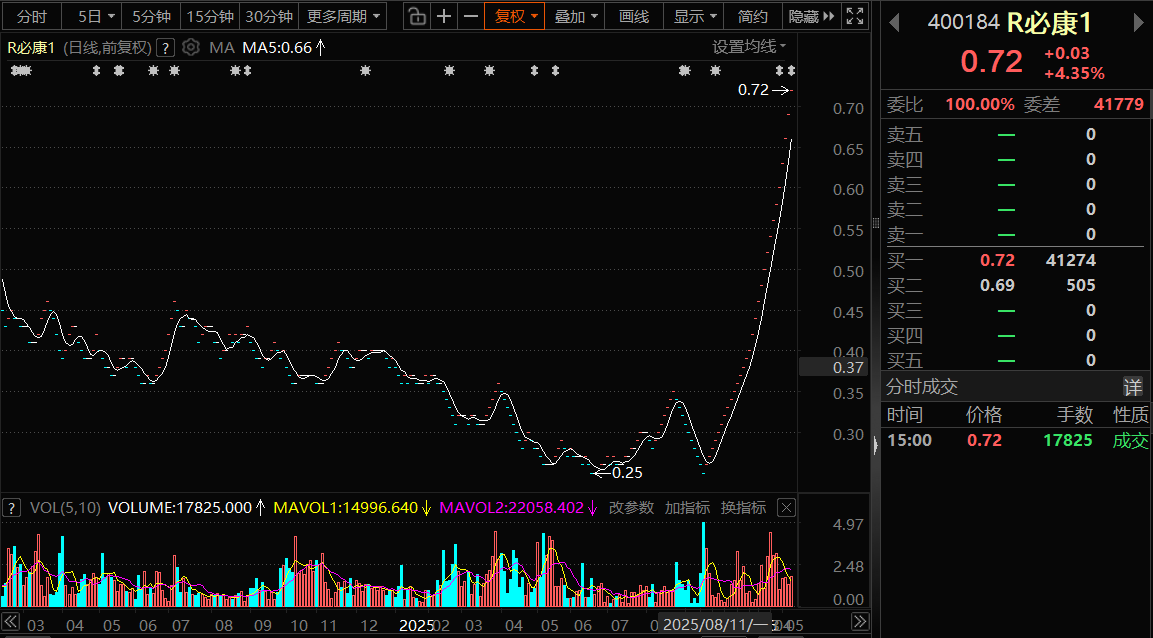Jump to latest data with double-right arrow

click(x=860, y=622)
